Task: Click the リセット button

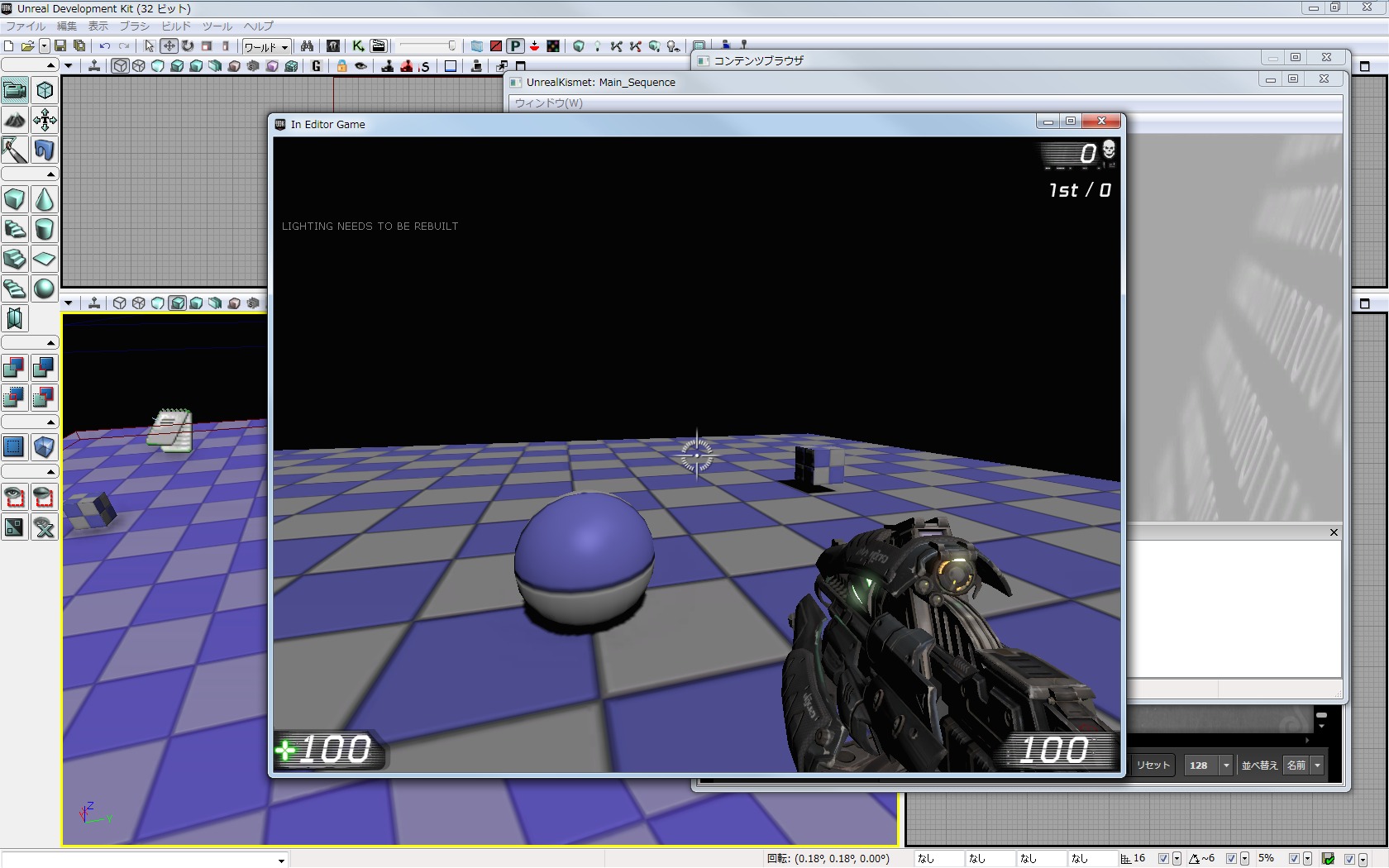Action: coord(1153,765)
